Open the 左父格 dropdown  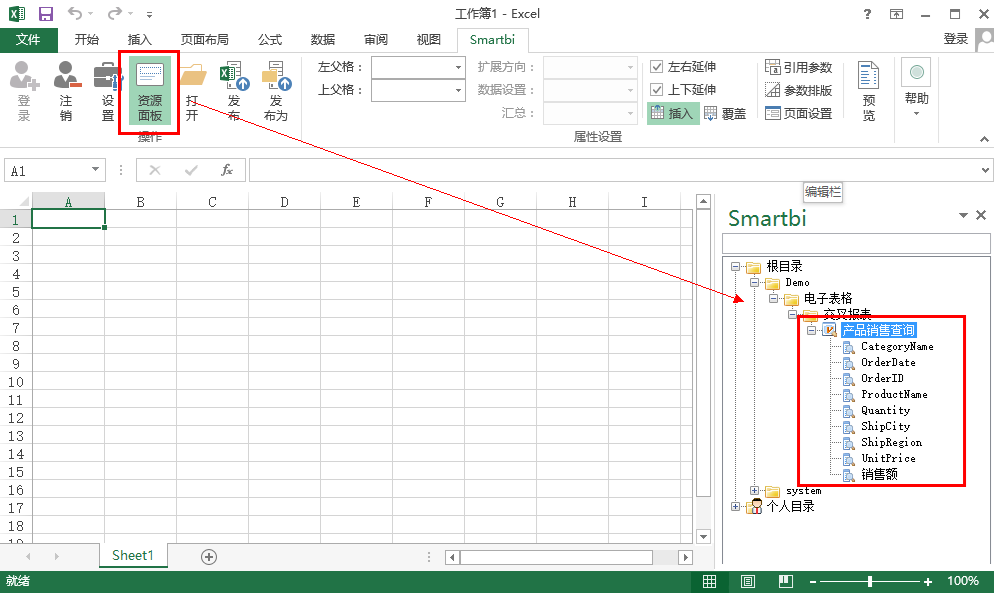[458, 67]
